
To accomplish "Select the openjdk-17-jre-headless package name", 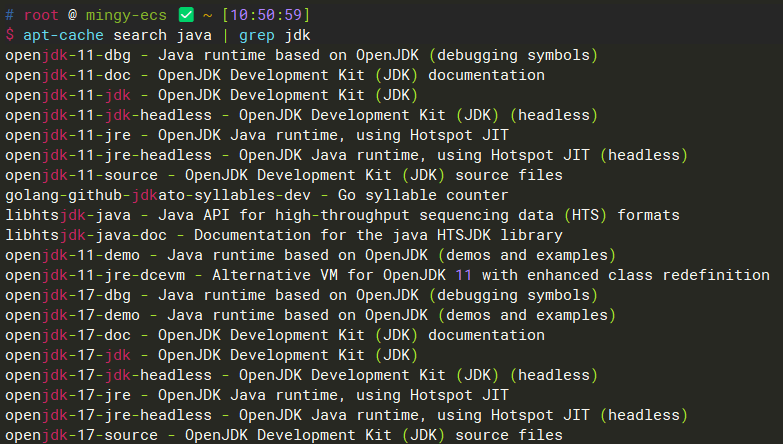I will pos(108,415).
